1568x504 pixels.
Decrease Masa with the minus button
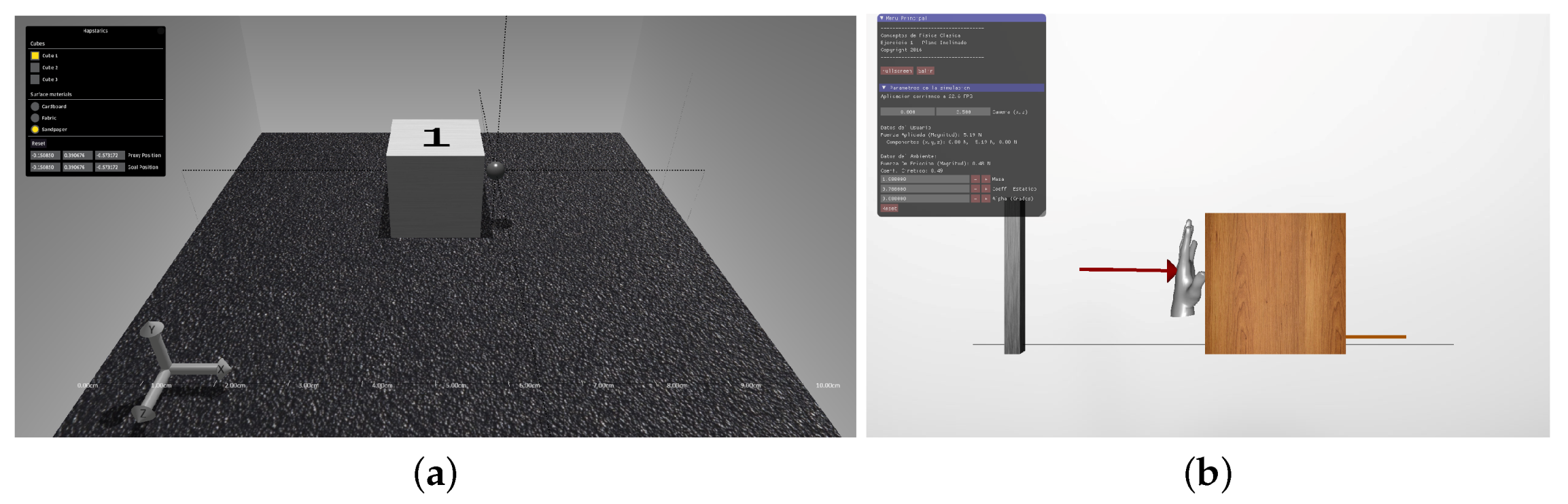click(x=975, y=179)
